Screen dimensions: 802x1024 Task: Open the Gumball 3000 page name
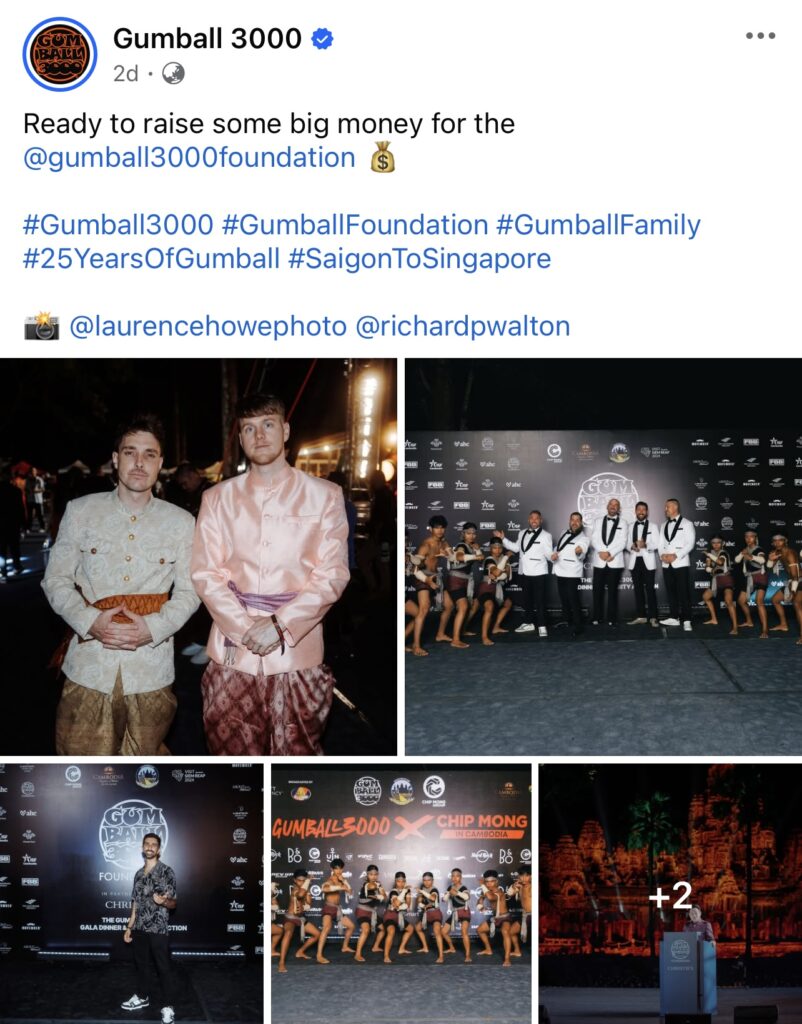(207, 39)
